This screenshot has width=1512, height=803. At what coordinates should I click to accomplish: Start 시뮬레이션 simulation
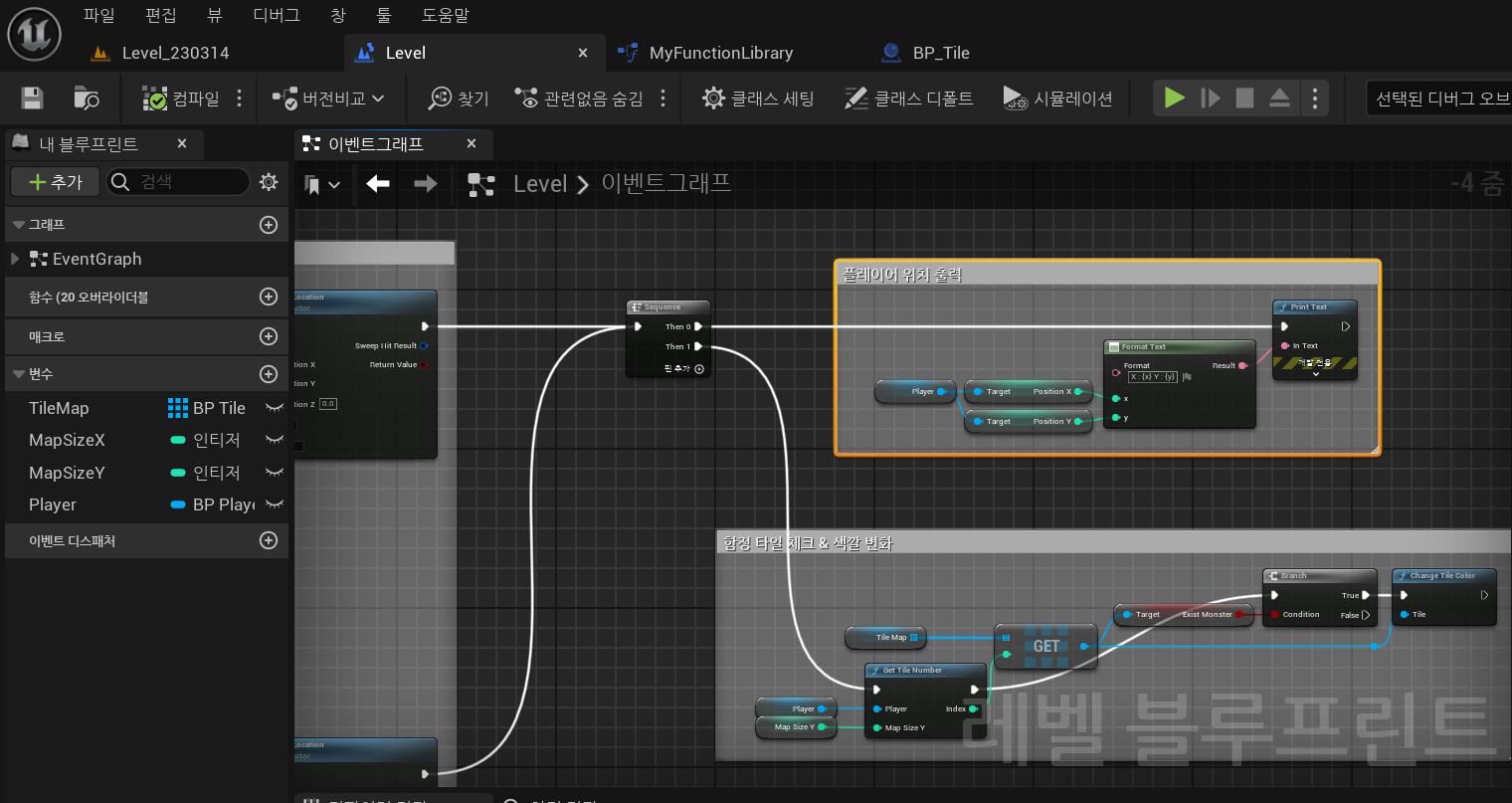1057,99
